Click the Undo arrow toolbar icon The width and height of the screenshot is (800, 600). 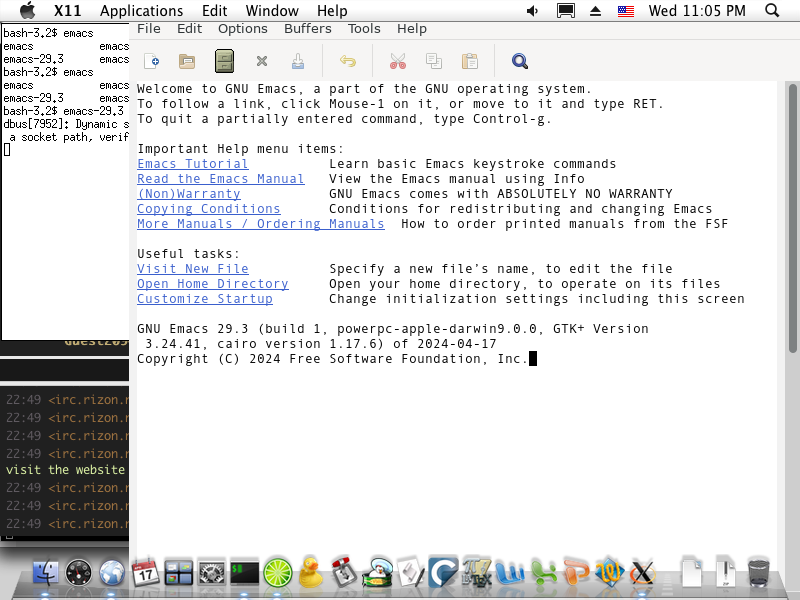(x=348, y=61)
